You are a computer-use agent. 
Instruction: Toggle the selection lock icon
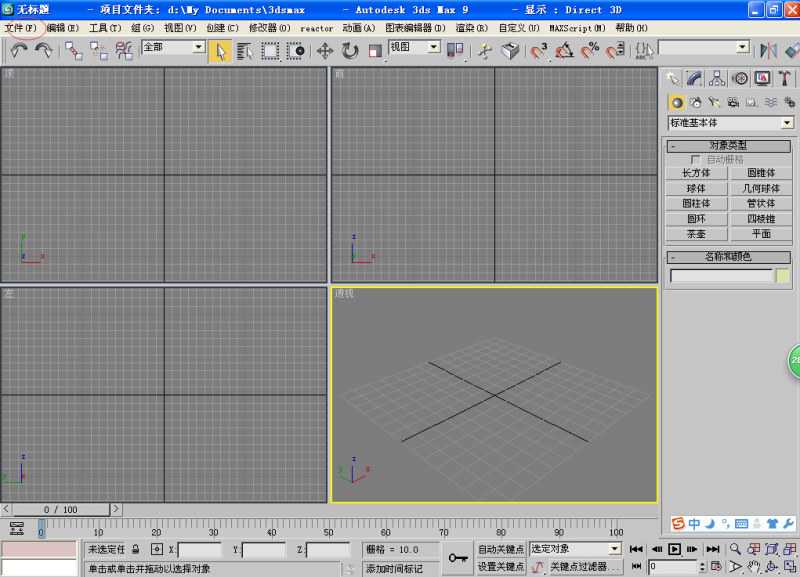pyautogui.click(x=135, y=549)
